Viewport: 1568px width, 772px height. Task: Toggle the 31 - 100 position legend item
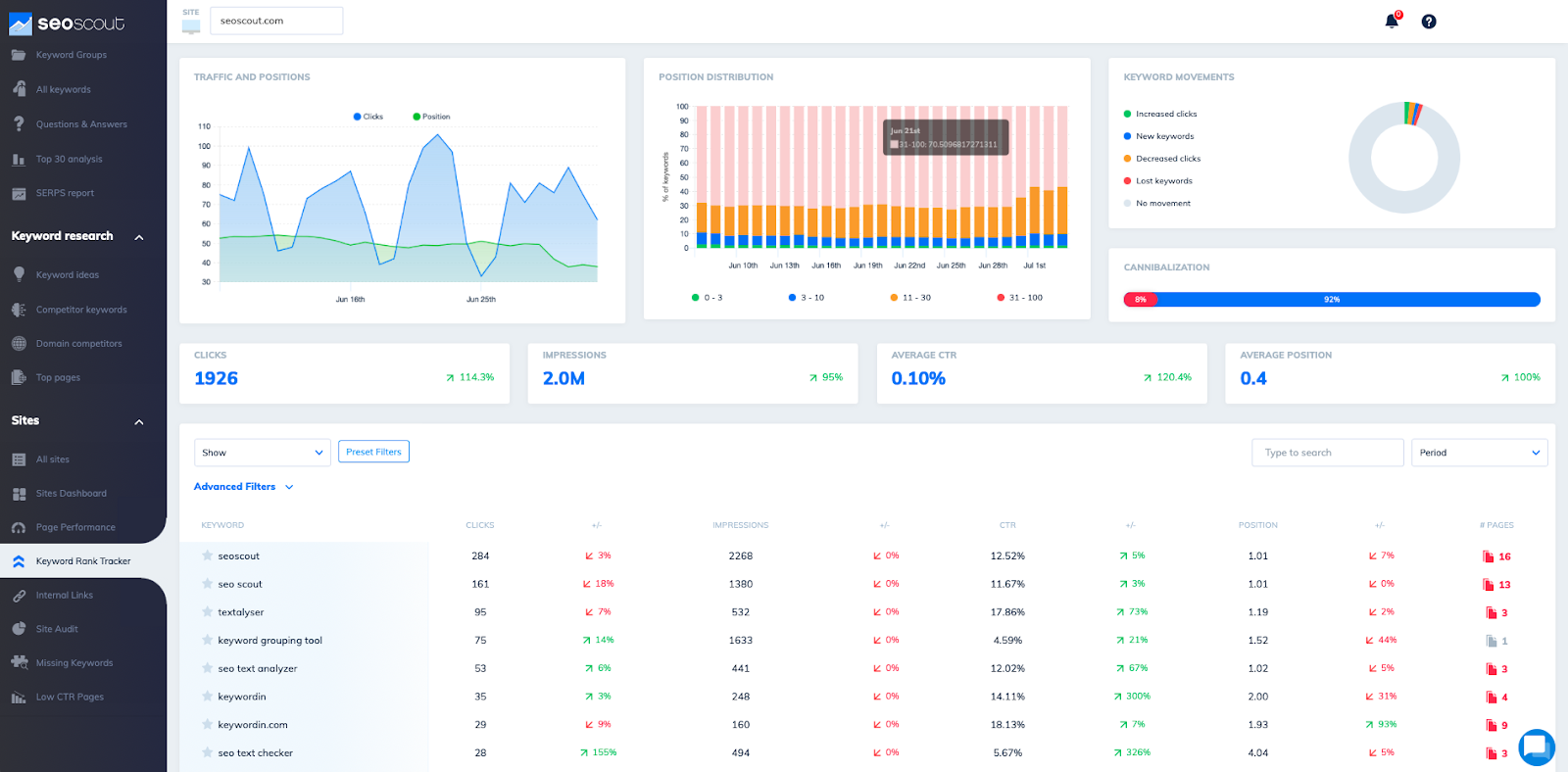pyautogui.click(x=1020, y=298)
